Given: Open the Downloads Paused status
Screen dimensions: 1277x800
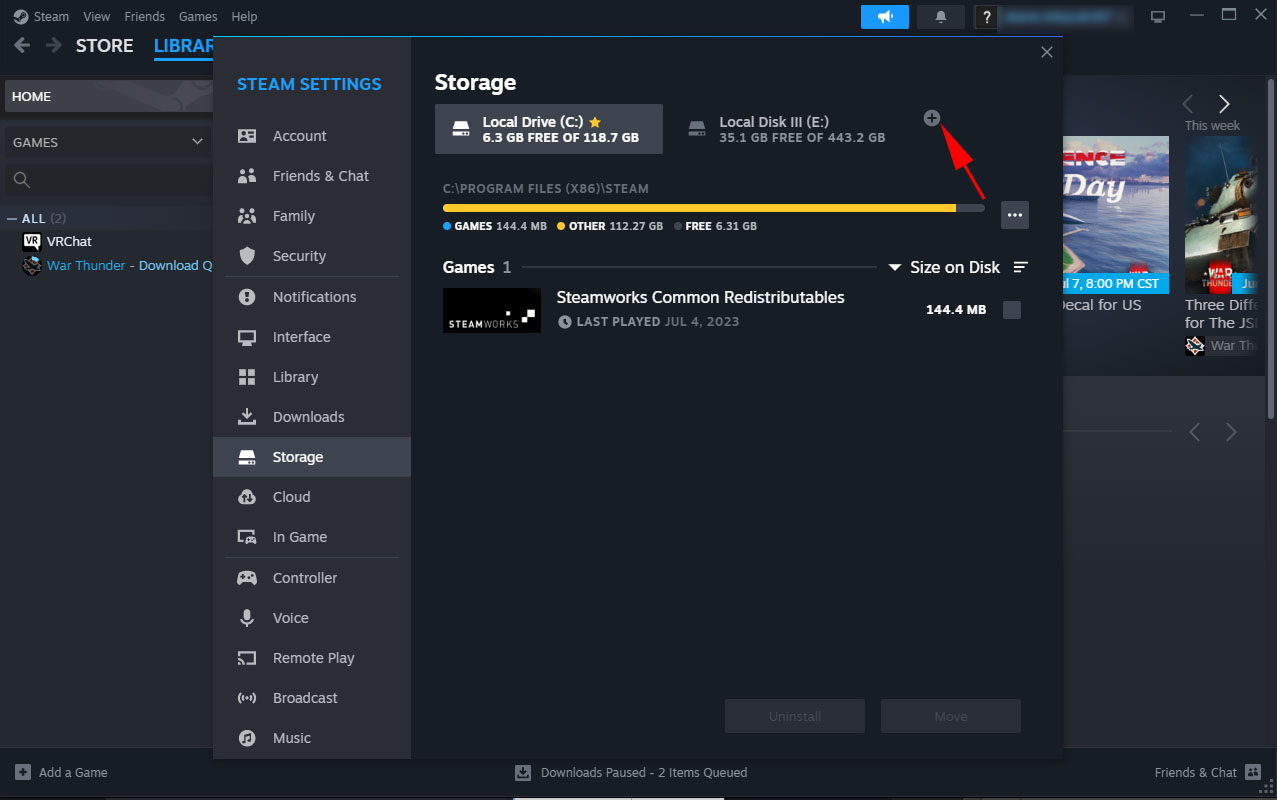Looking at the screenshot, I should (x=631, y=772).
